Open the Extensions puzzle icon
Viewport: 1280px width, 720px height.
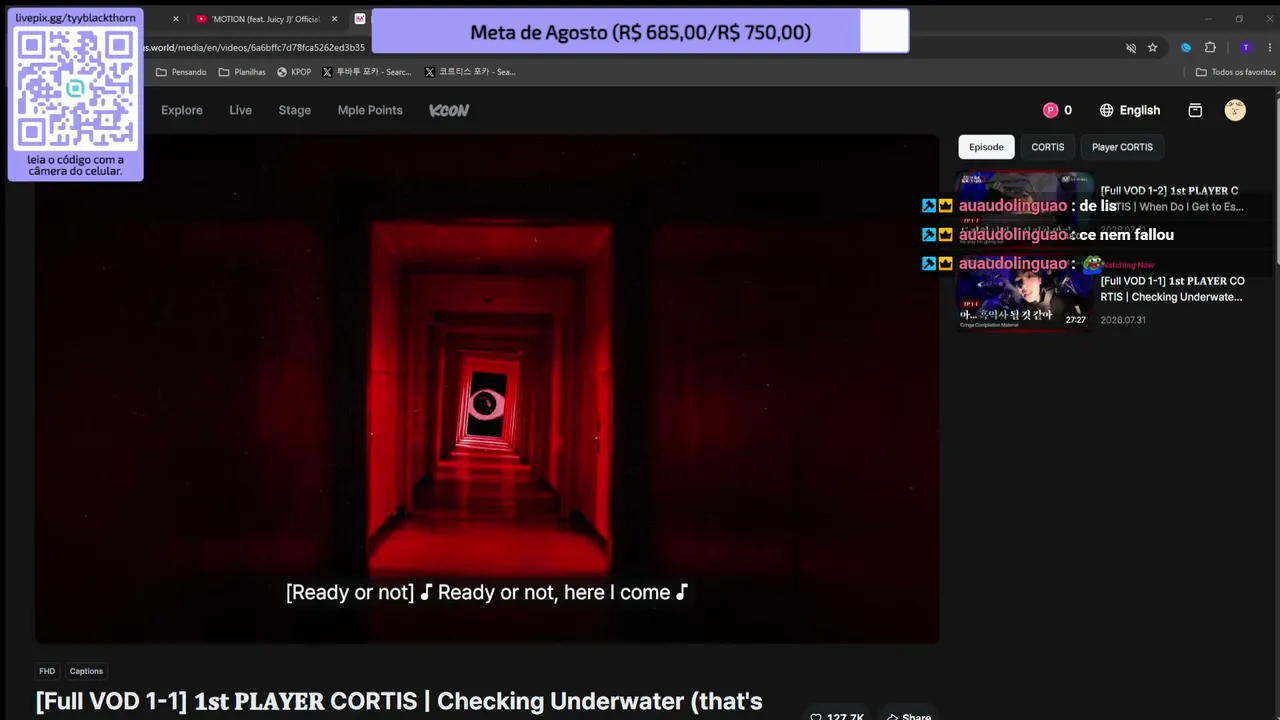click(1210, 47)
